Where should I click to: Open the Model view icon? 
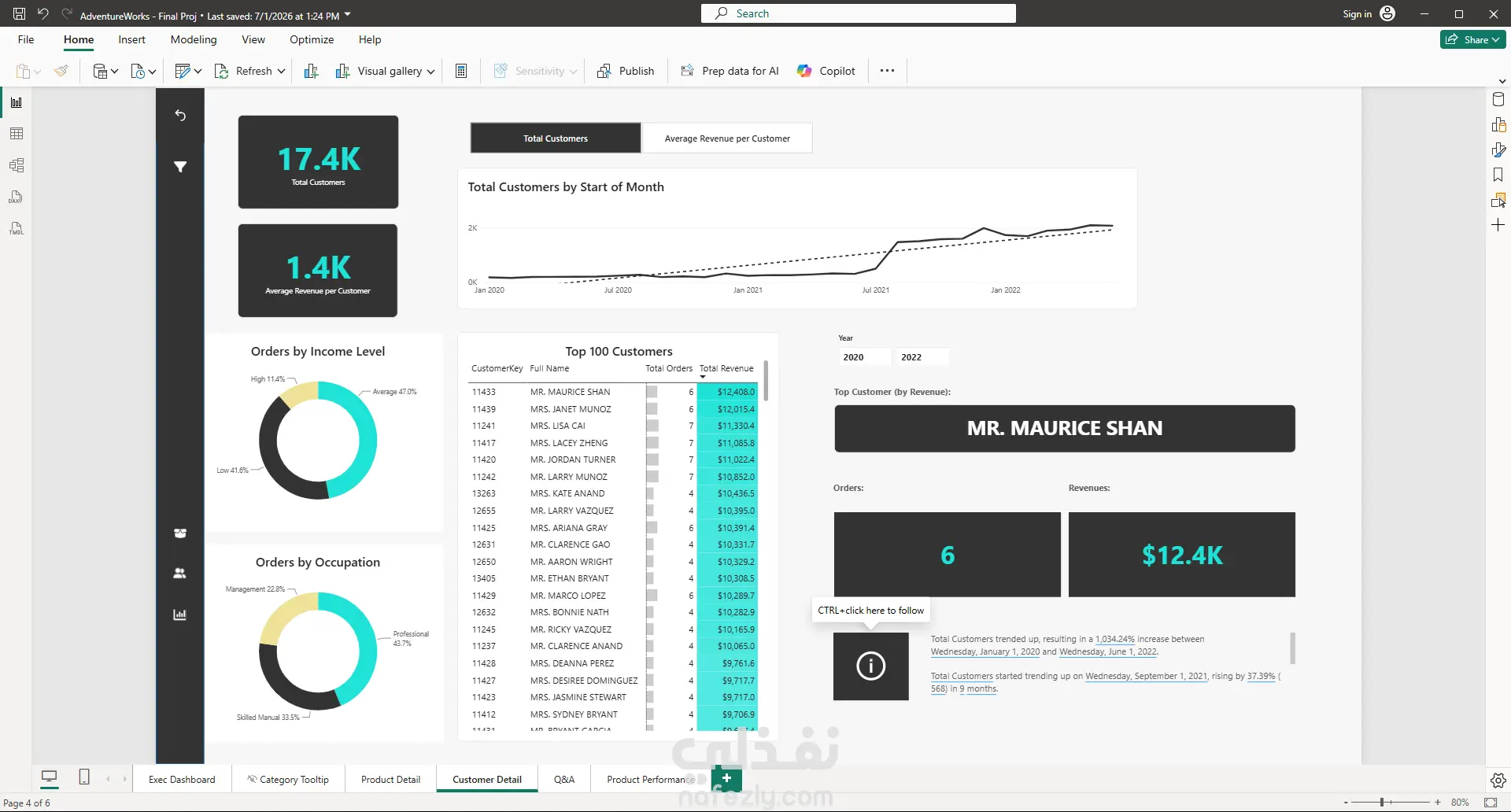(x=16, y=165)
